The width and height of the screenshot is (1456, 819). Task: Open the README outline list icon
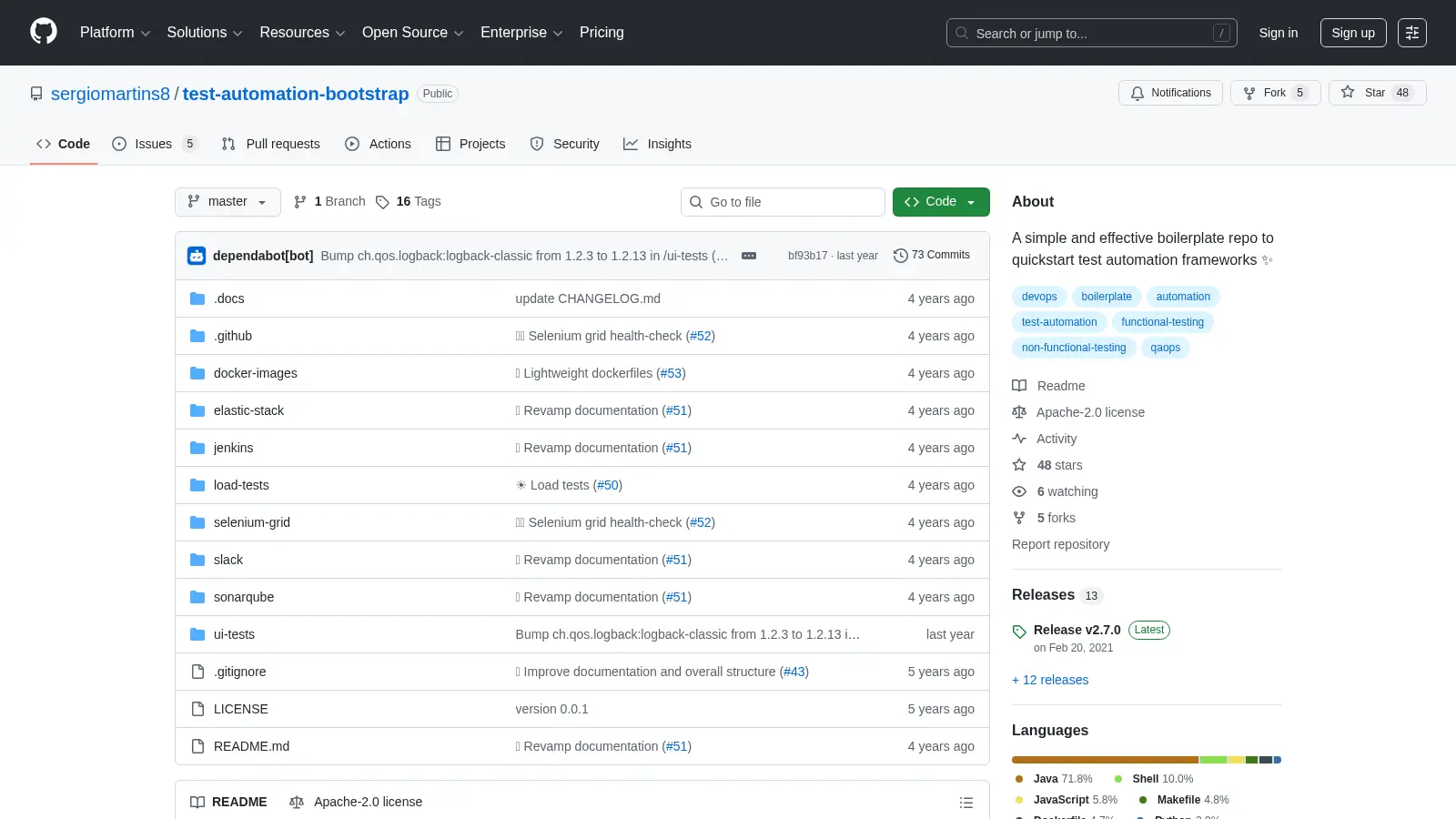966,803
